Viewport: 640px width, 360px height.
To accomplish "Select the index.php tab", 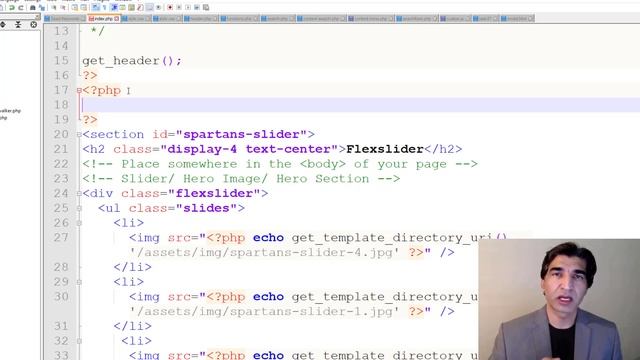I will click(x=104, y=18).
